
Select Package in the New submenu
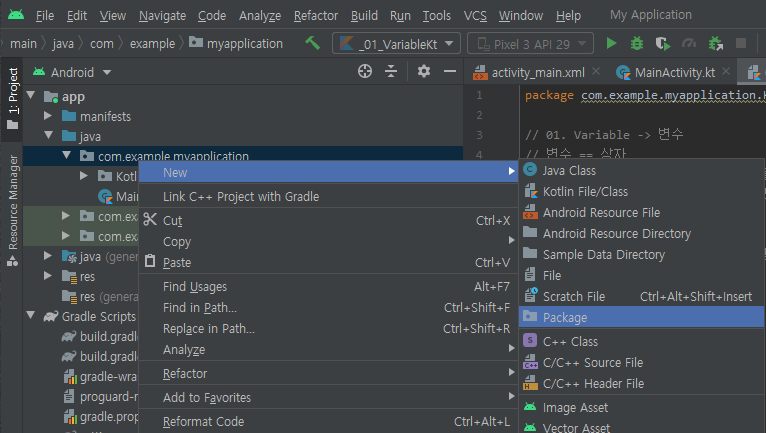[x=641, y=317]
